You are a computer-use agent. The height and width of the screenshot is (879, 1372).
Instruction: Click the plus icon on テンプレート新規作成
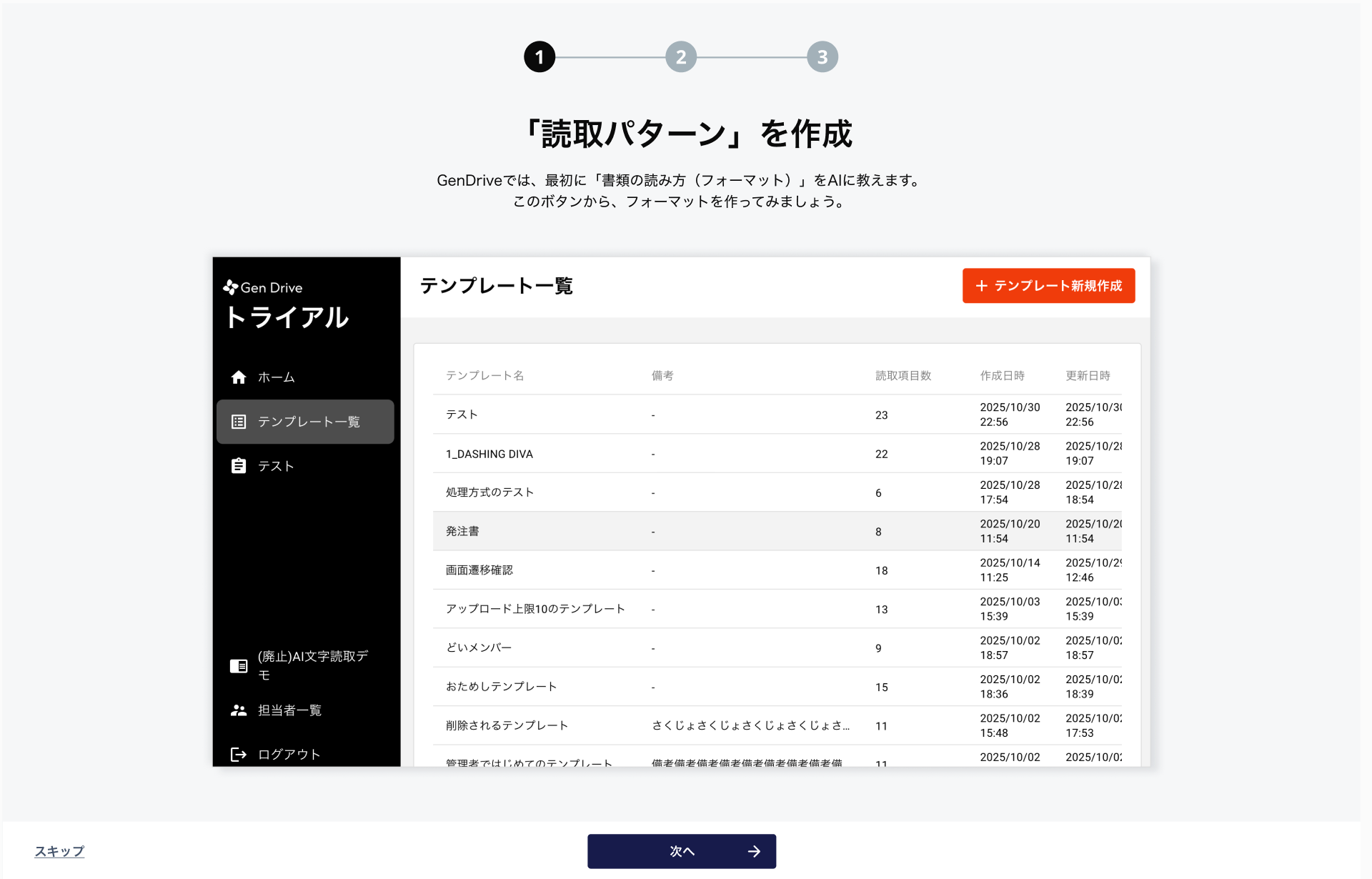click(x=982, y=286)
